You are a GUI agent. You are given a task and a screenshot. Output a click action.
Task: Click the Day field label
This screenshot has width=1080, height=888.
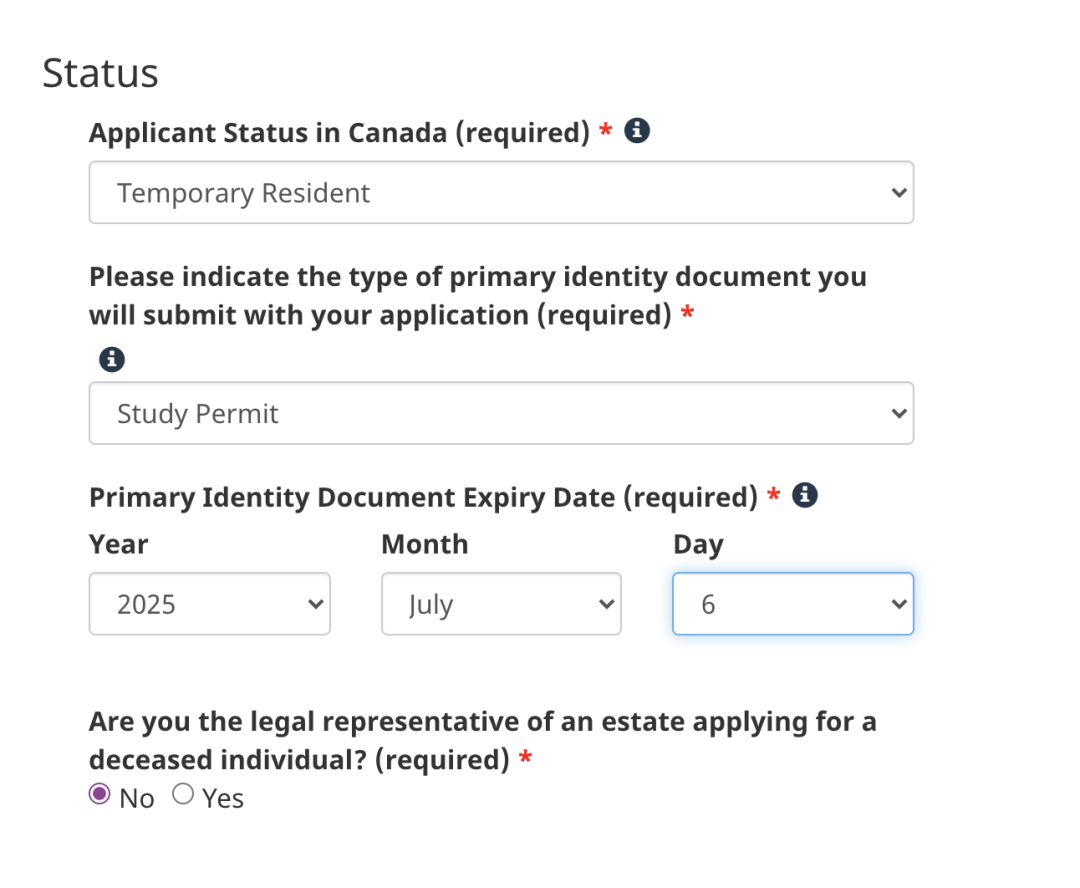coord(698,545)
